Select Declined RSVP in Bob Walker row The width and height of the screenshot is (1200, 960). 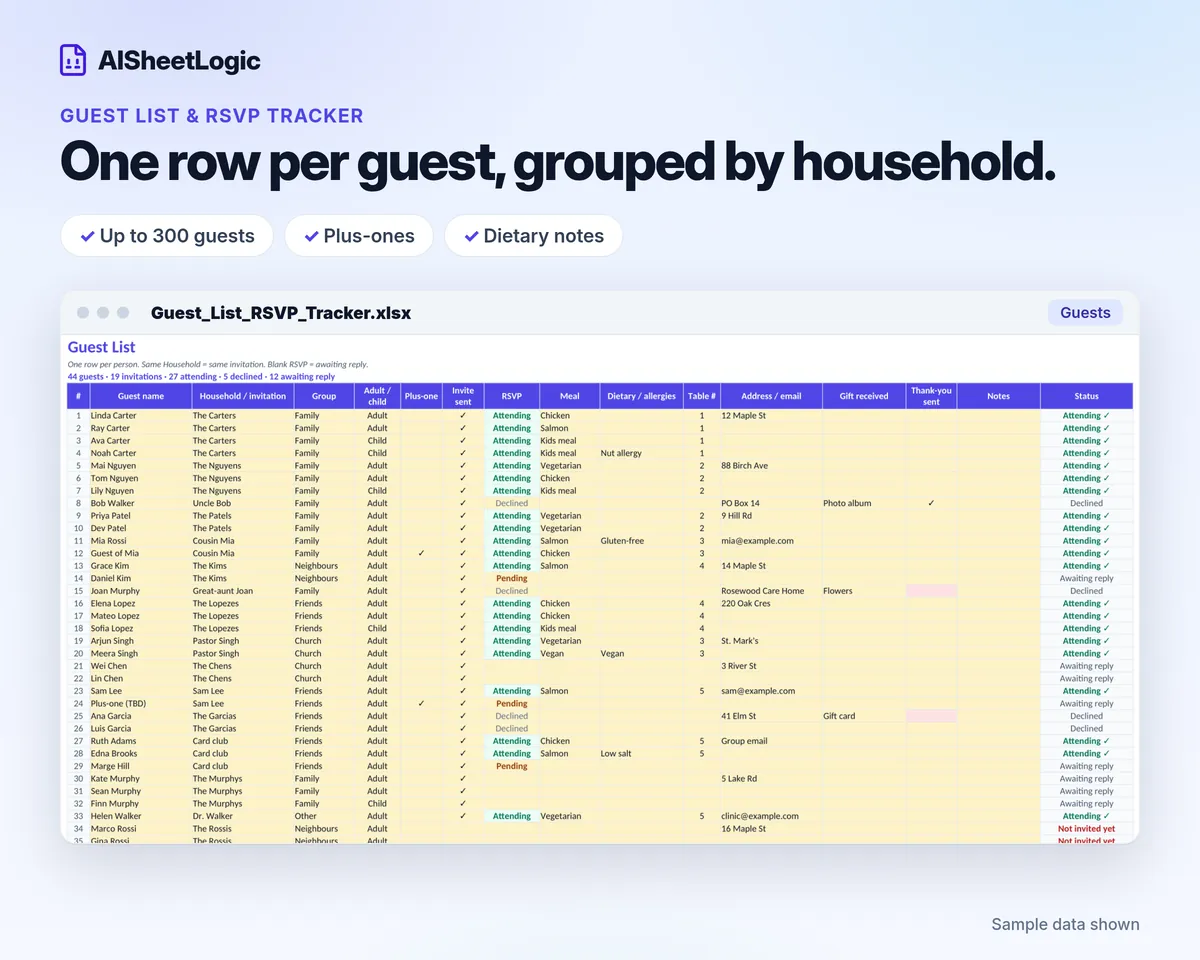(511, 503)
